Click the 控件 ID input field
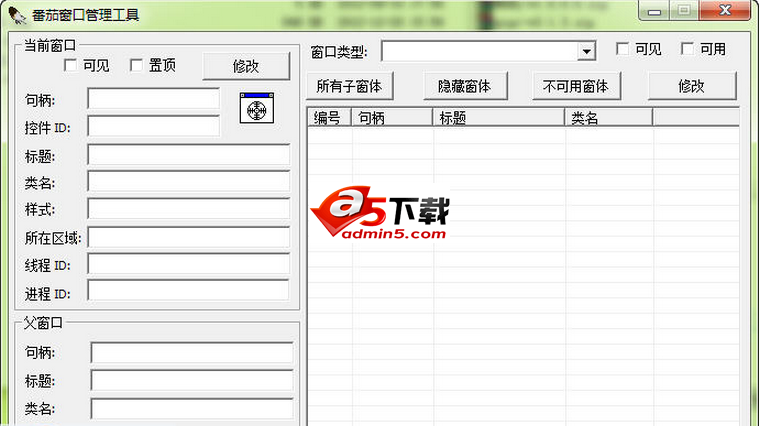This screenshot has width=760, height=426. [154, 126]
